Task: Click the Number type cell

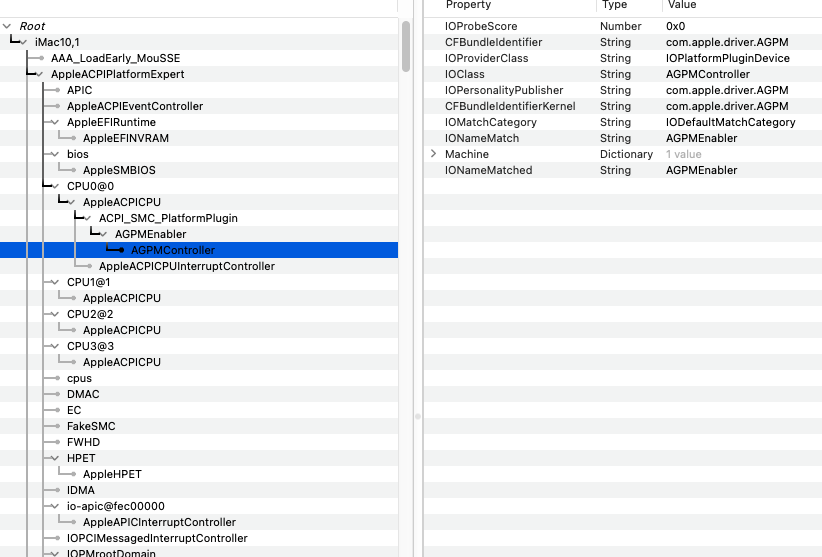Action: tap(620, 26)
